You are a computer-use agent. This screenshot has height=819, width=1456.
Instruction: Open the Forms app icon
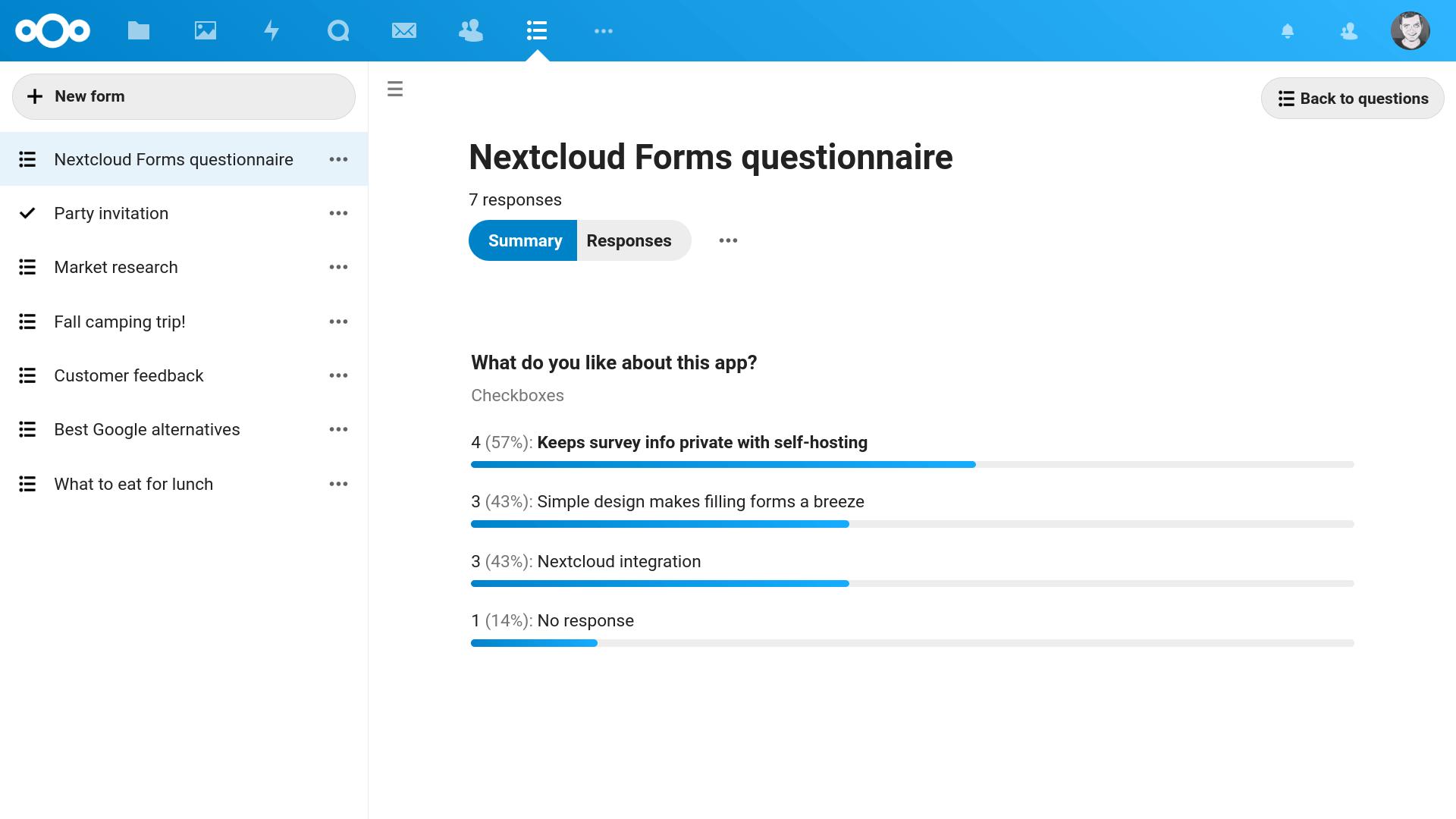pyautogui.click(x=536, y=30)
